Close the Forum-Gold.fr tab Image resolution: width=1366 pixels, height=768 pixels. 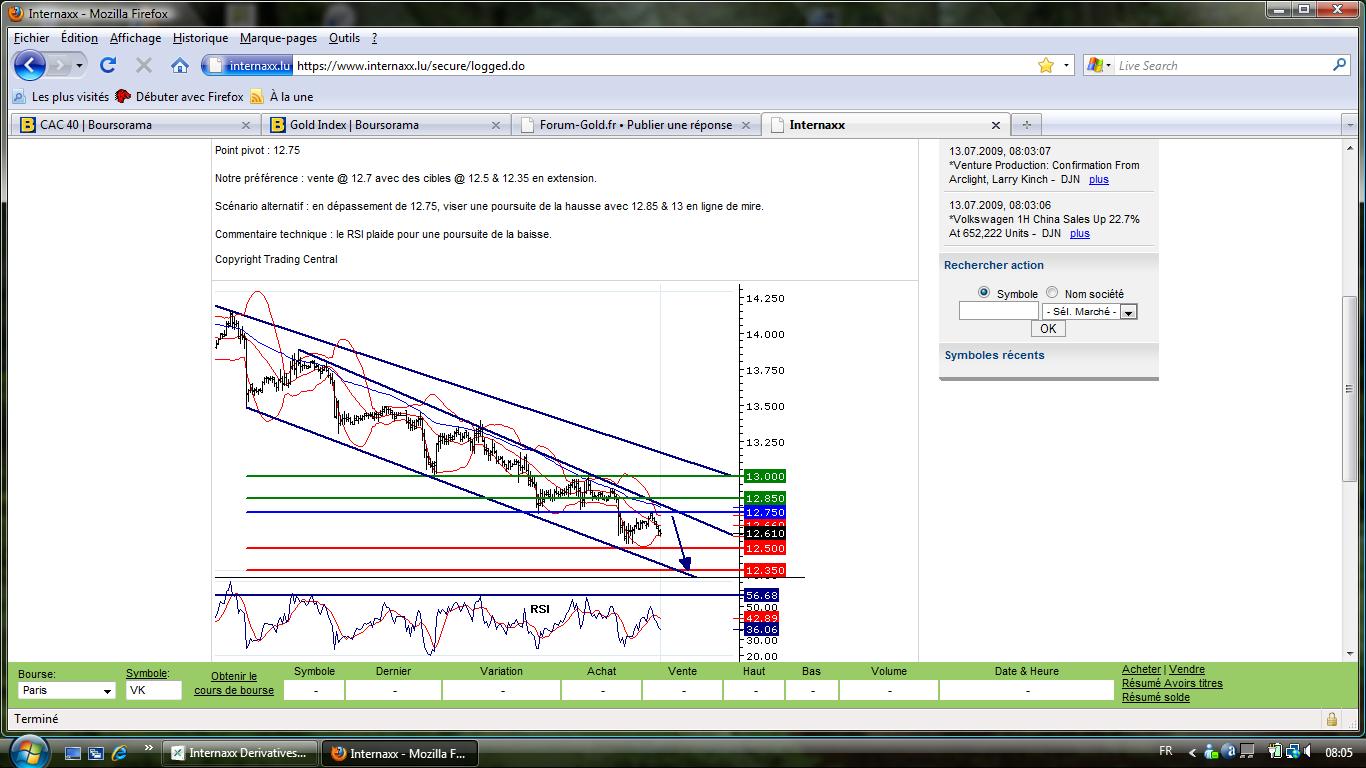pos(746,125)
